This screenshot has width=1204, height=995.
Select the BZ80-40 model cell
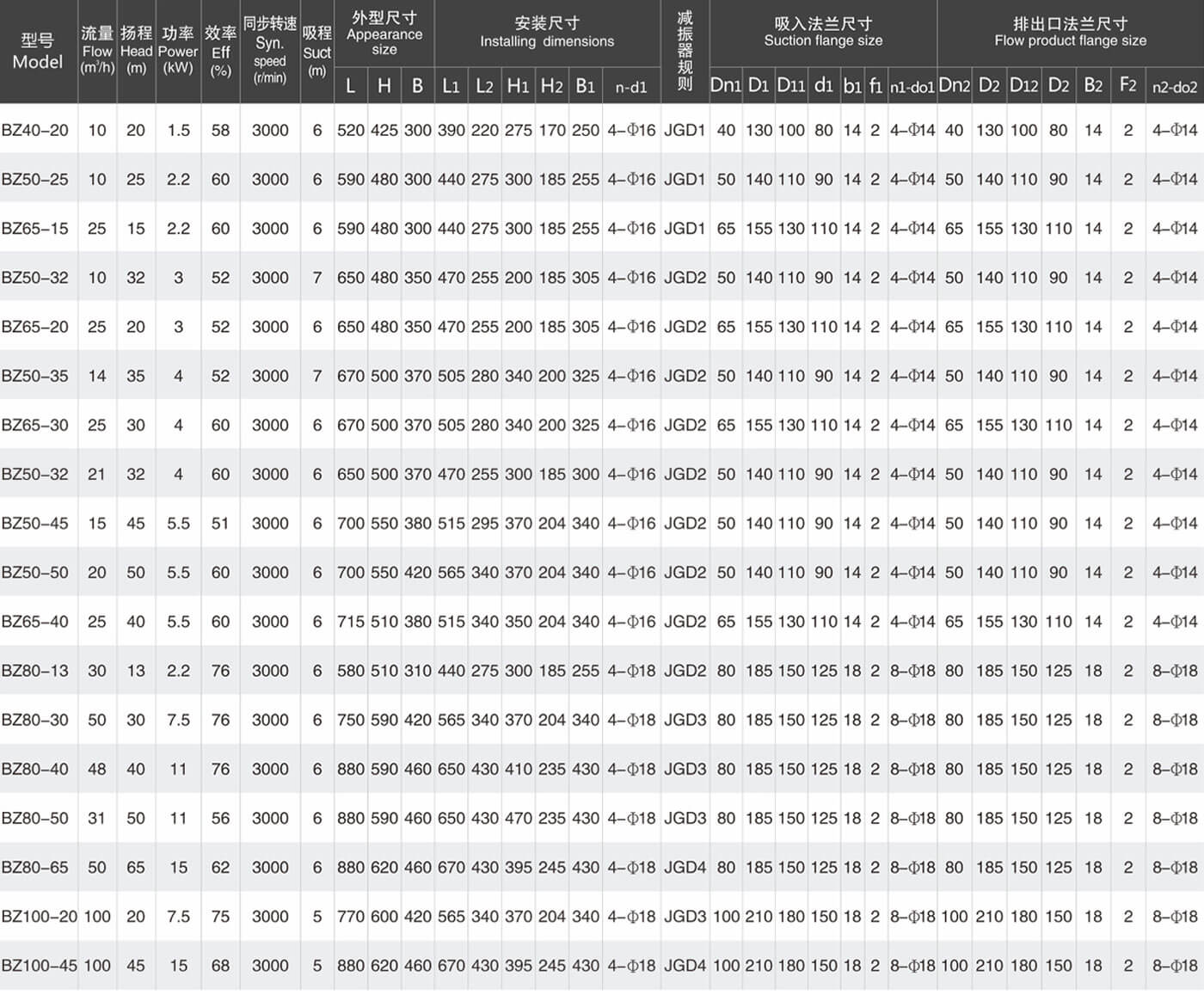(35, 768)
